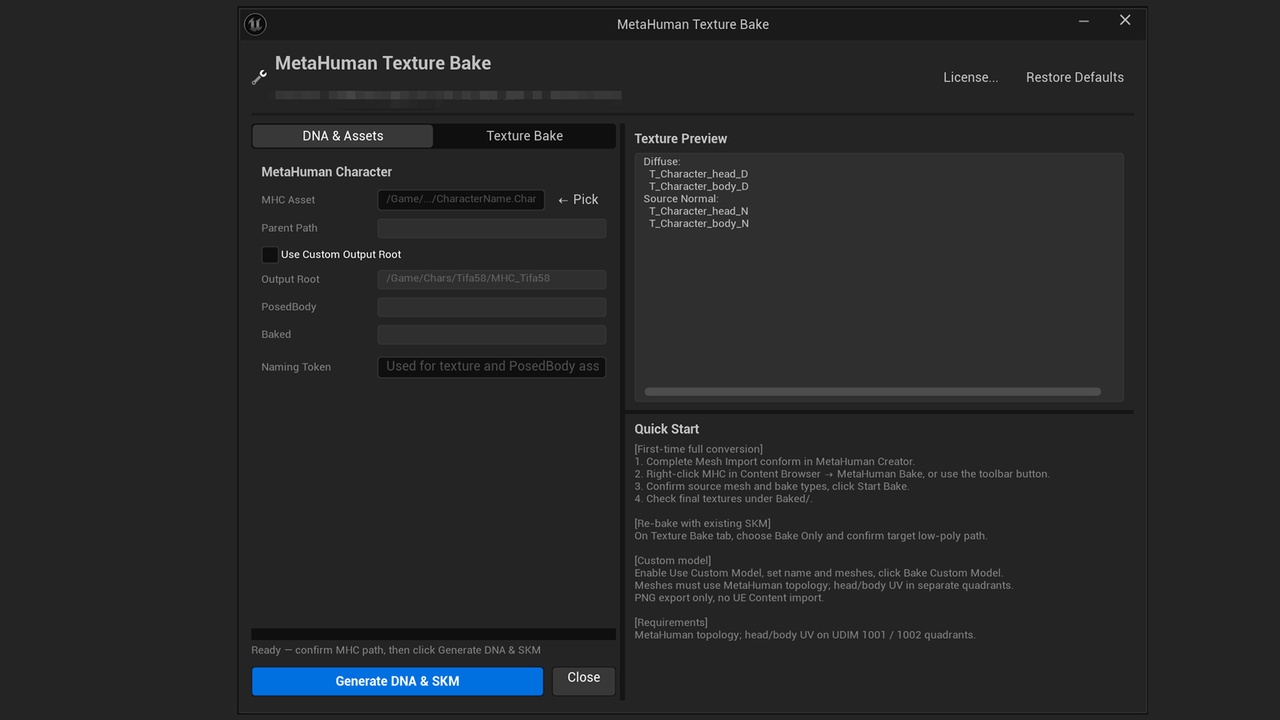Click the [Custom model] line
The image size is (1280, 720).
tap(673, 561)
